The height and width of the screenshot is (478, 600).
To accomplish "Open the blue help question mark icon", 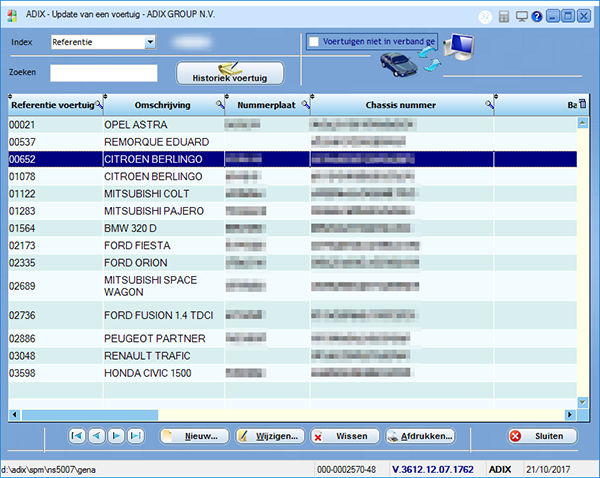I will click(x=537, y=16).
